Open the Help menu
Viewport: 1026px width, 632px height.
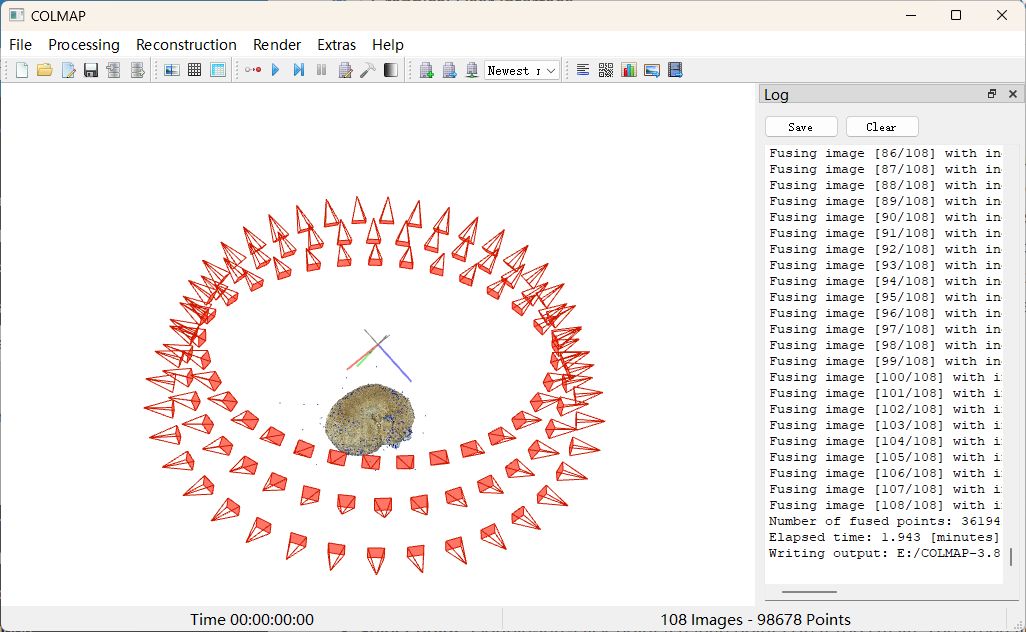388,44
